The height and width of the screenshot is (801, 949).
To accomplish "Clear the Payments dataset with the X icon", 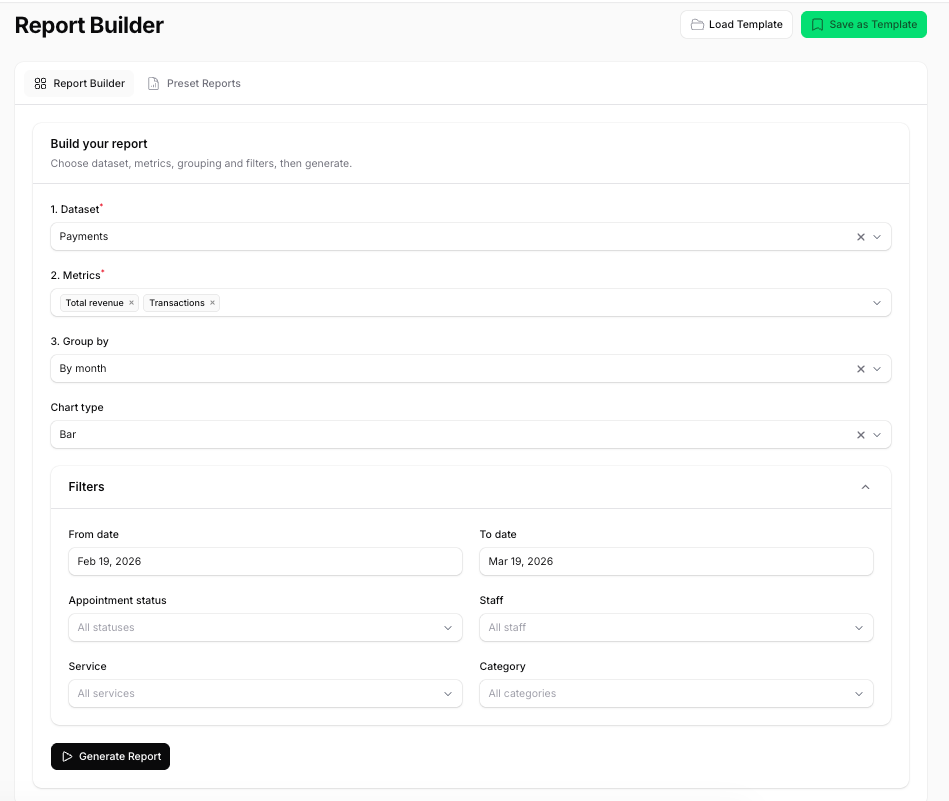I will [860, 236].
